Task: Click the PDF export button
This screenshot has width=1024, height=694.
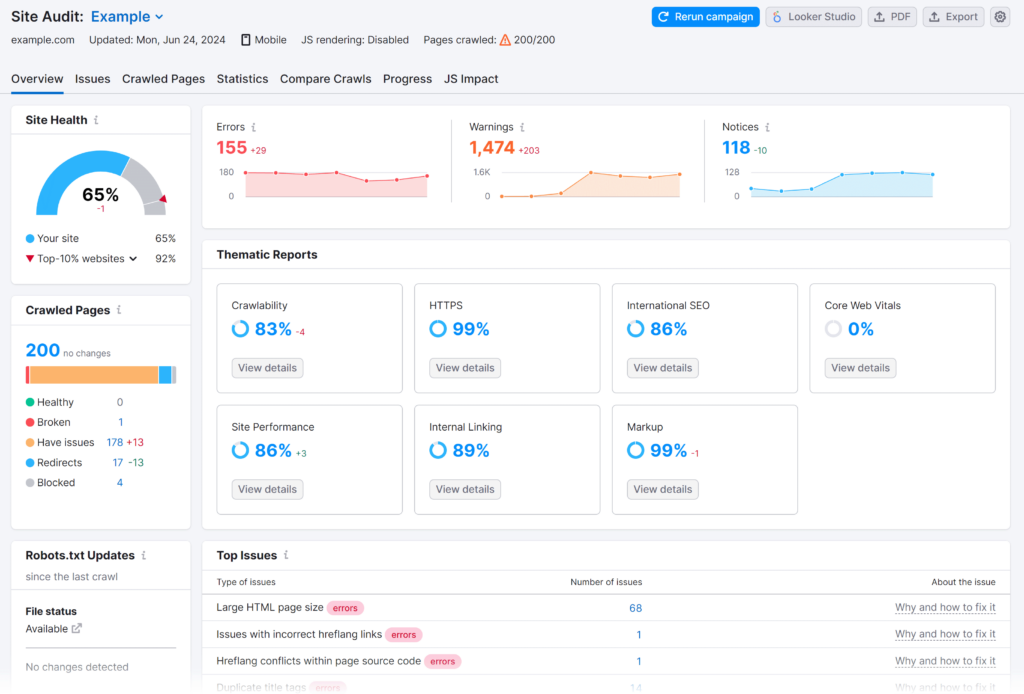Action: (892, 17)
